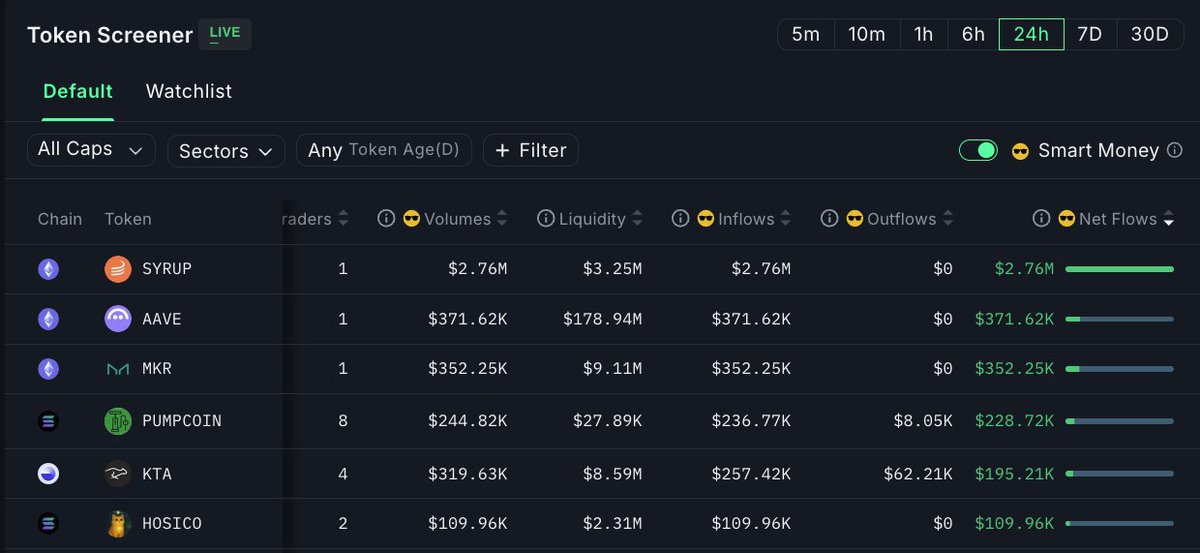Switch to the Watchlist tab
The width and height of the screenshot is (1200, 553).
[x=189, y=91]
